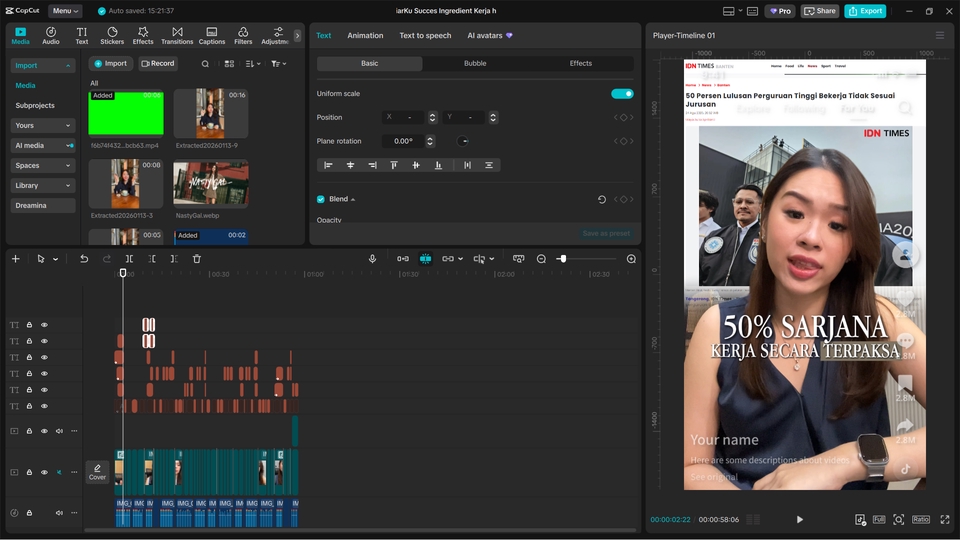Hide the main video track with eye icon

(x=44, y=472)
